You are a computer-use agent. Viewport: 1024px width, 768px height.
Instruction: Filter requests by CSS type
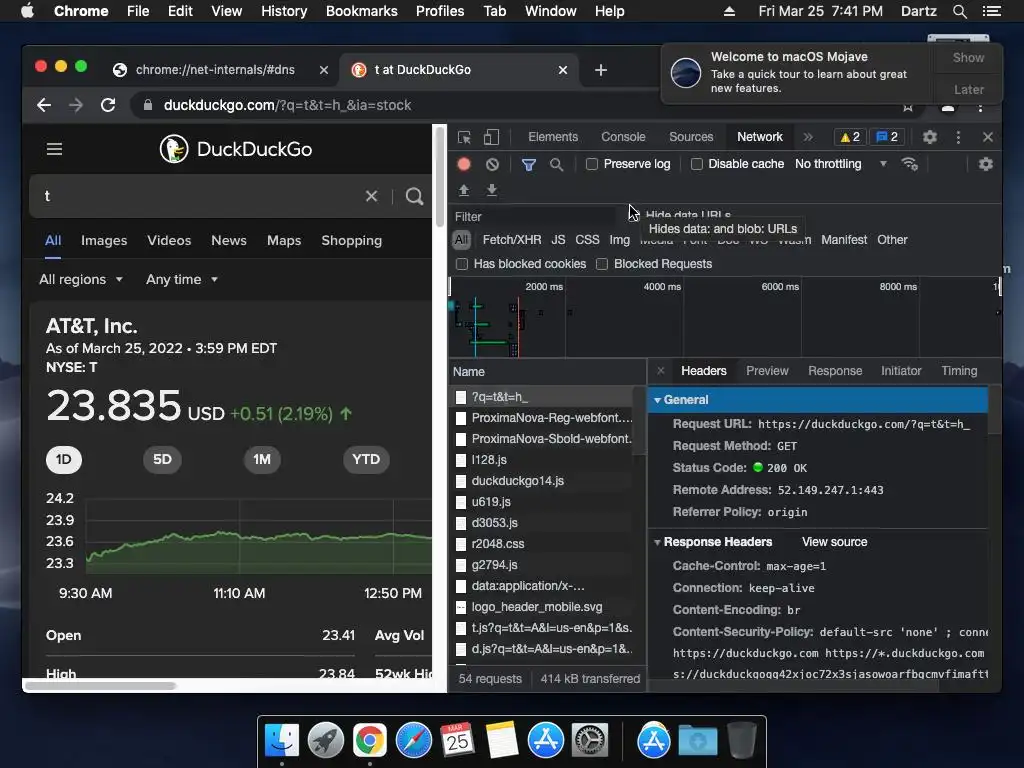click(587, 240)
